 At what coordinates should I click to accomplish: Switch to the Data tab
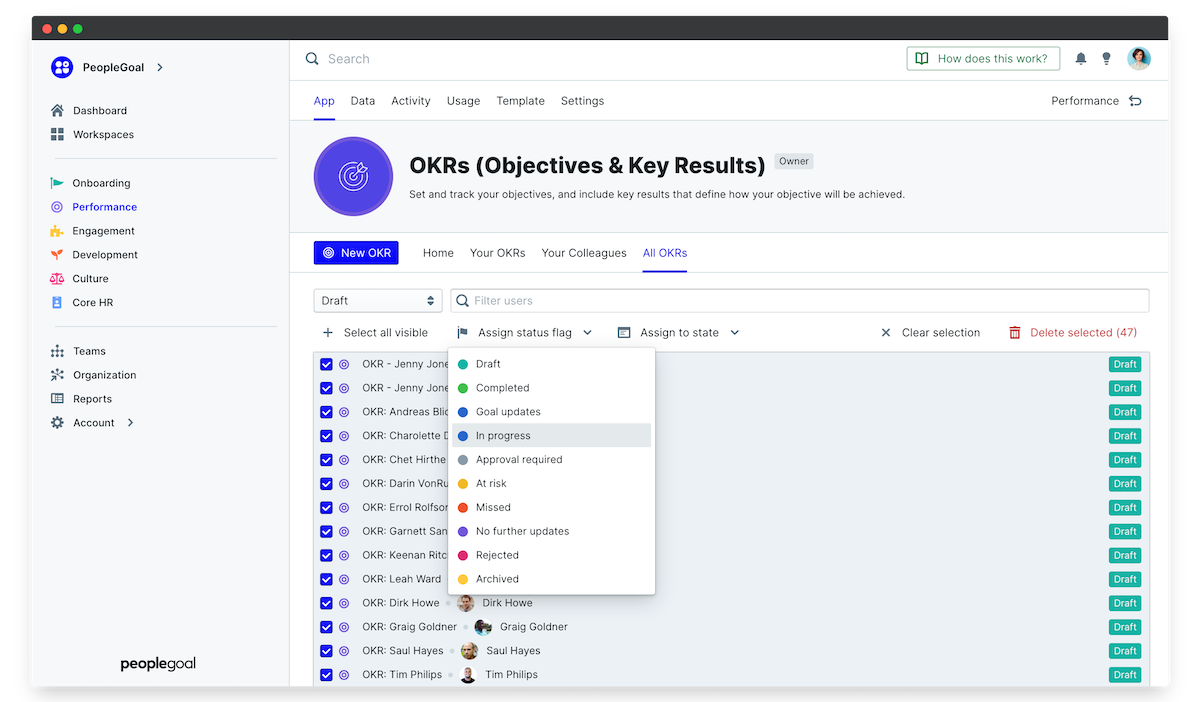tap(363, 101)
